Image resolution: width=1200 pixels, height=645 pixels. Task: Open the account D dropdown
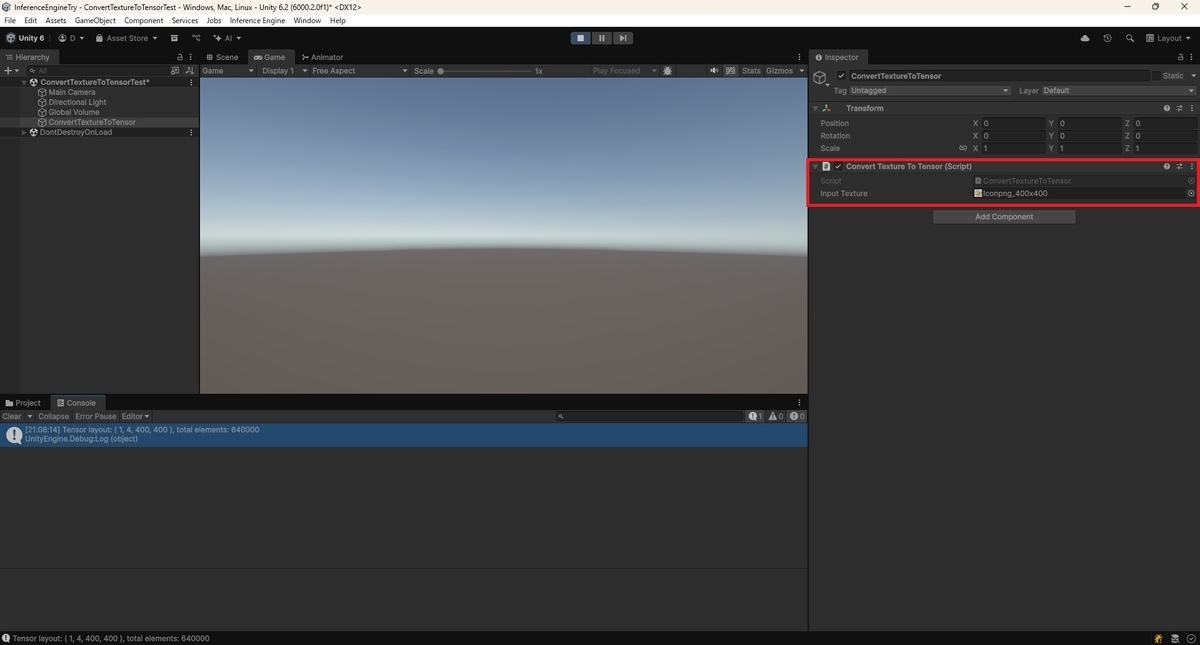click(x=71, y=38)
